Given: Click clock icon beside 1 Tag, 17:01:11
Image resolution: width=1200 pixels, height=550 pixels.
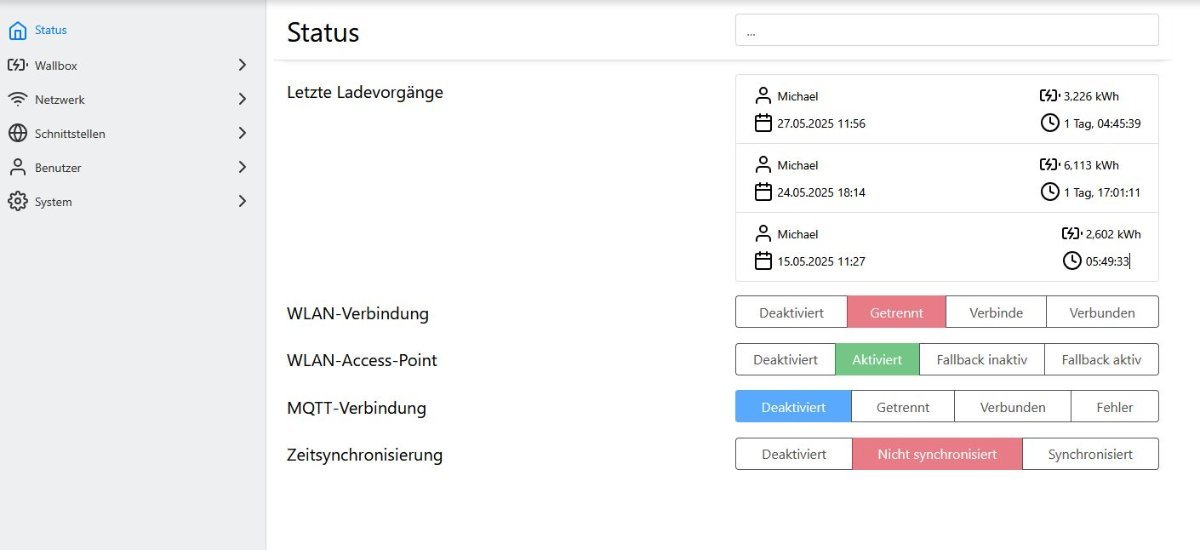Looking at the screenshot, I should [x=1050, y=191].
